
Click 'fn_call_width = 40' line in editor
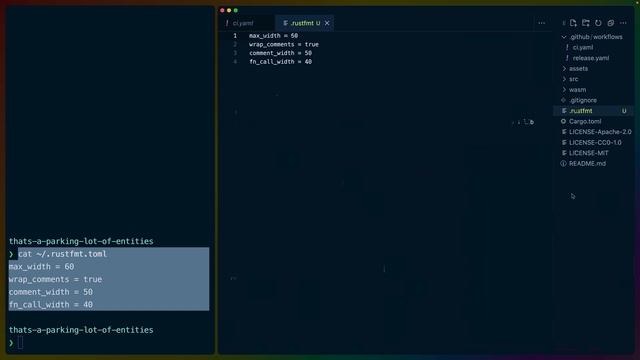tap(280, 62)
